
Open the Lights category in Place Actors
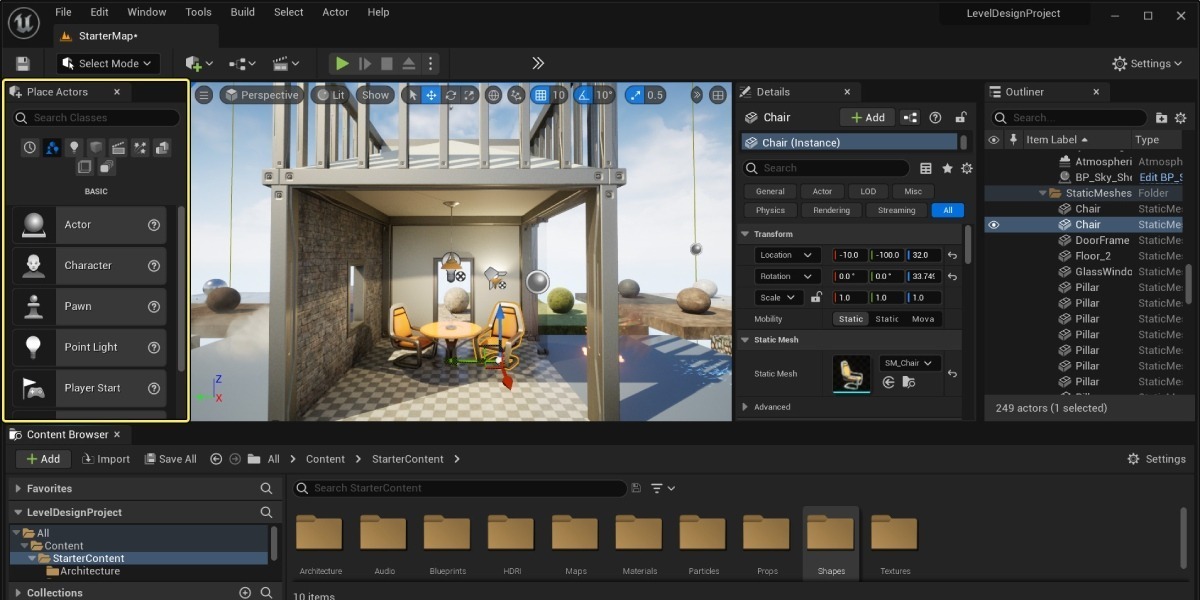pos(74,148)
